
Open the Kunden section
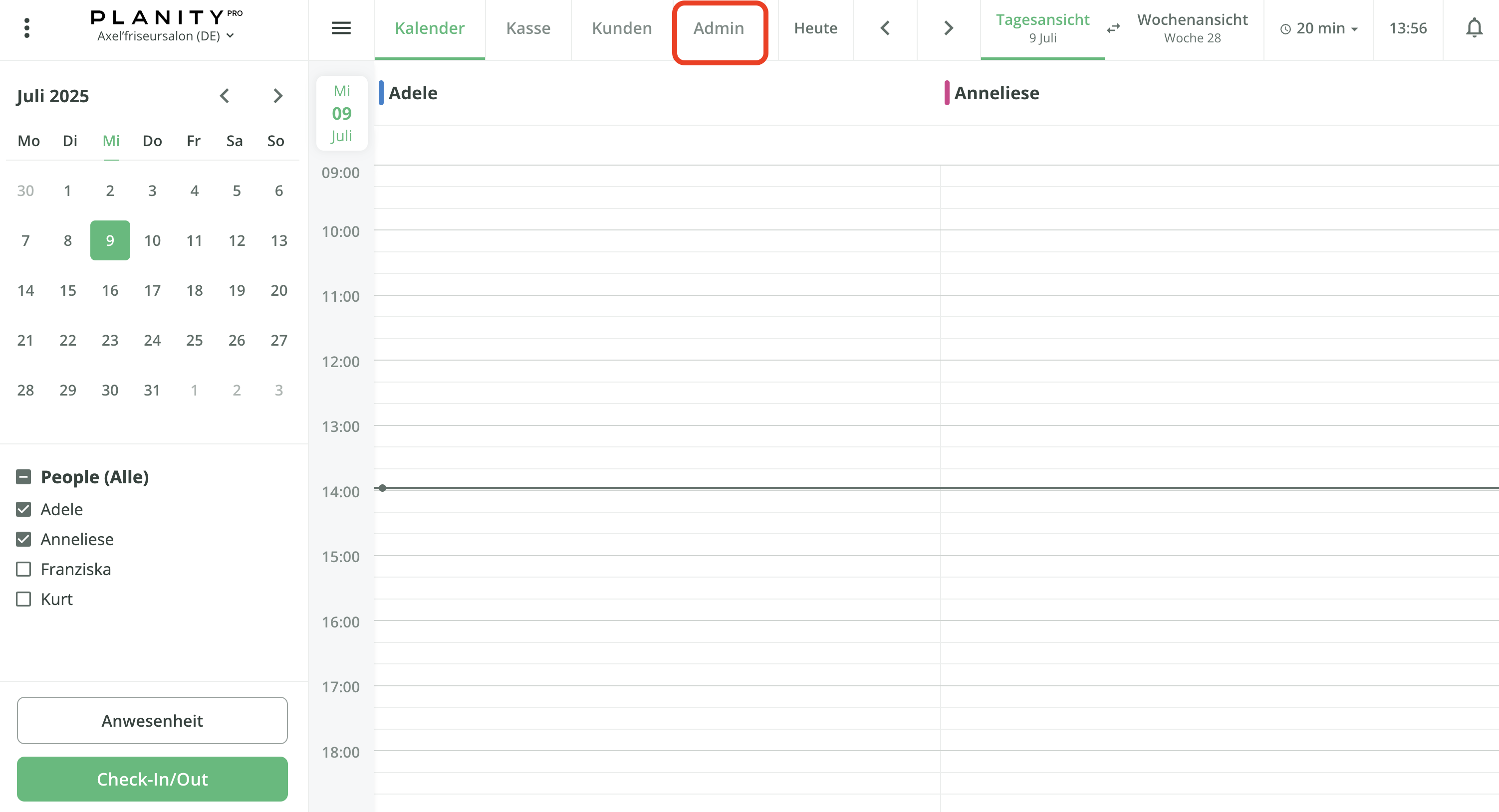tap(621, 27)
